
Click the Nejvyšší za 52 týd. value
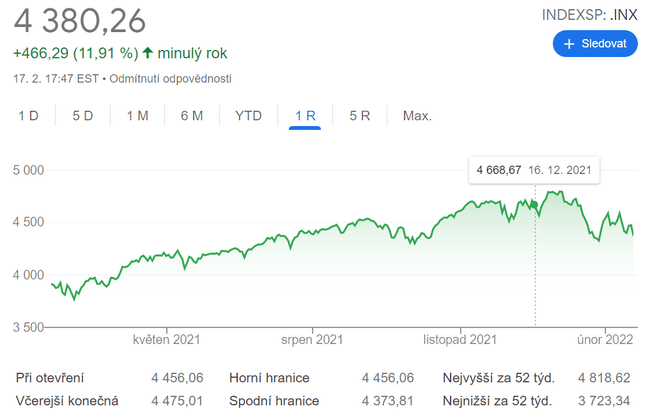(x=604, y=378)
